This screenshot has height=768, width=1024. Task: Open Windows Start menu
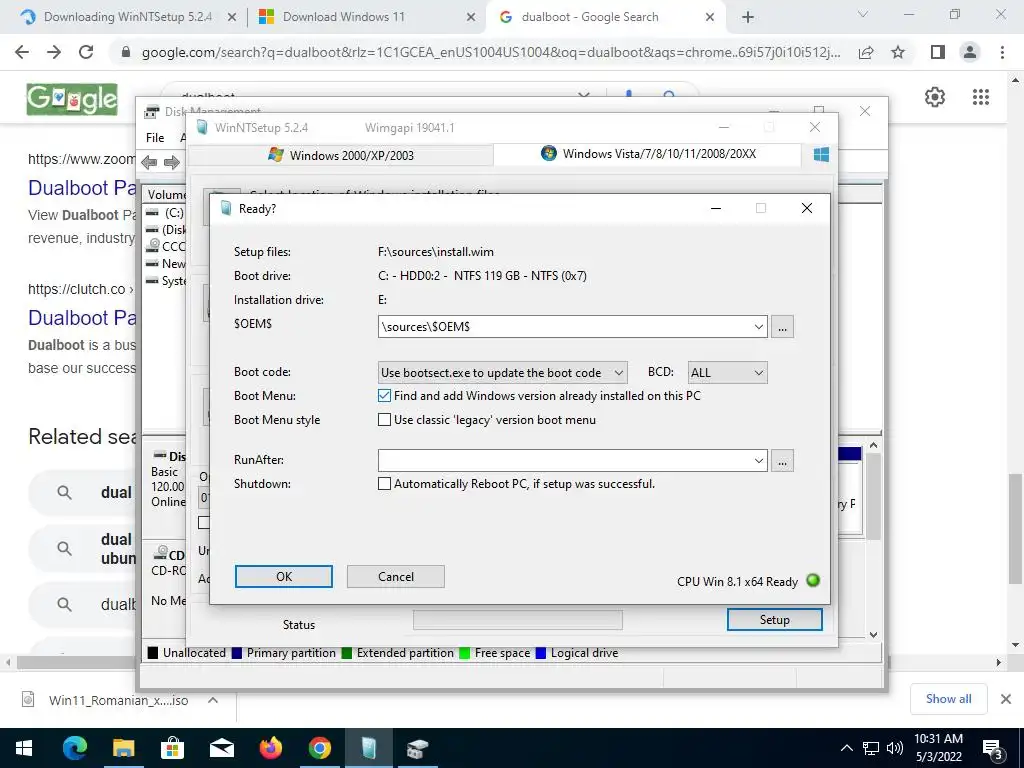[24, 748]
